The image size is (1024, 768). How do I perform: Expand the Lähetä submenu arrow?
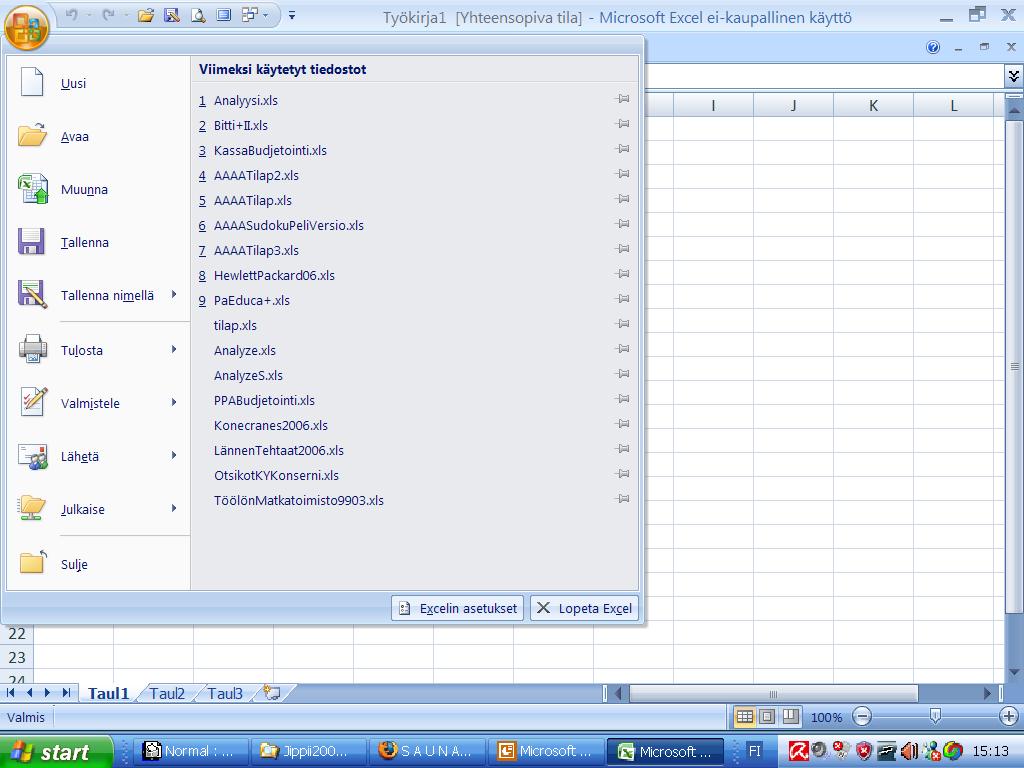pos(174,455)
